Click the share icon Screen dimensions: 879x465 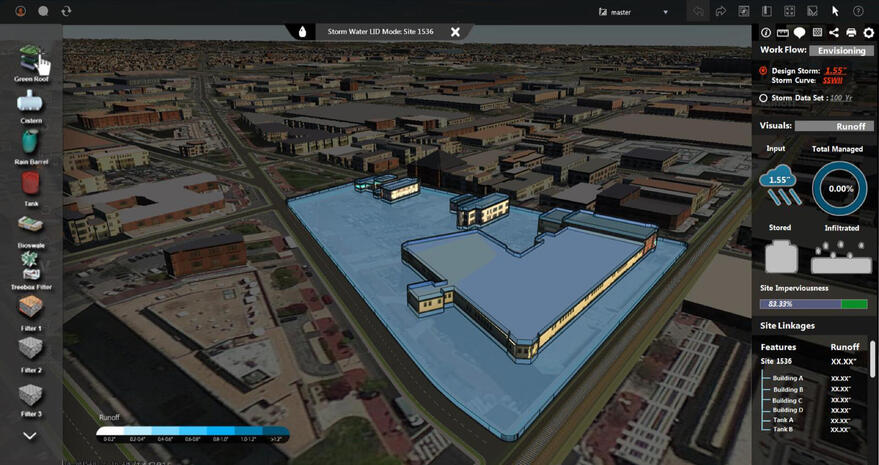[834, 33]
